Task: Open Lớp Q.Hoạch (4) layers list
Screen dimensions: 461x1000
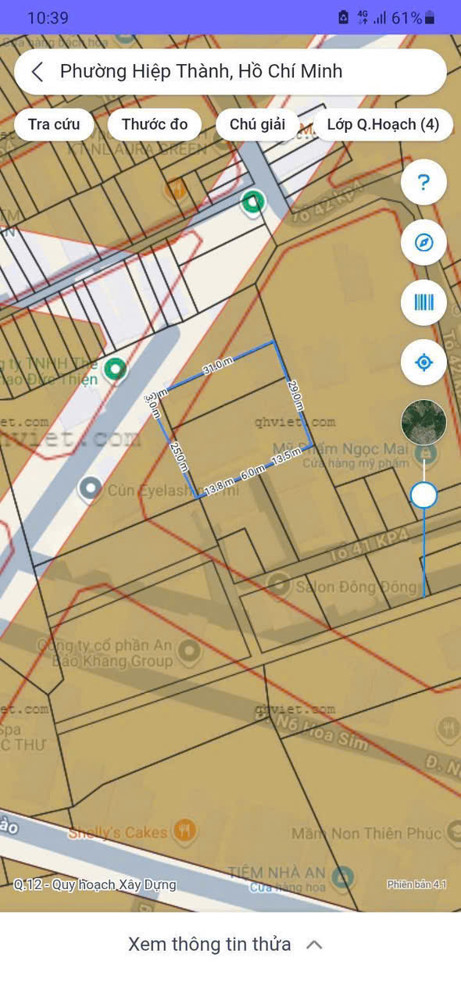Action: pos(383,124)
